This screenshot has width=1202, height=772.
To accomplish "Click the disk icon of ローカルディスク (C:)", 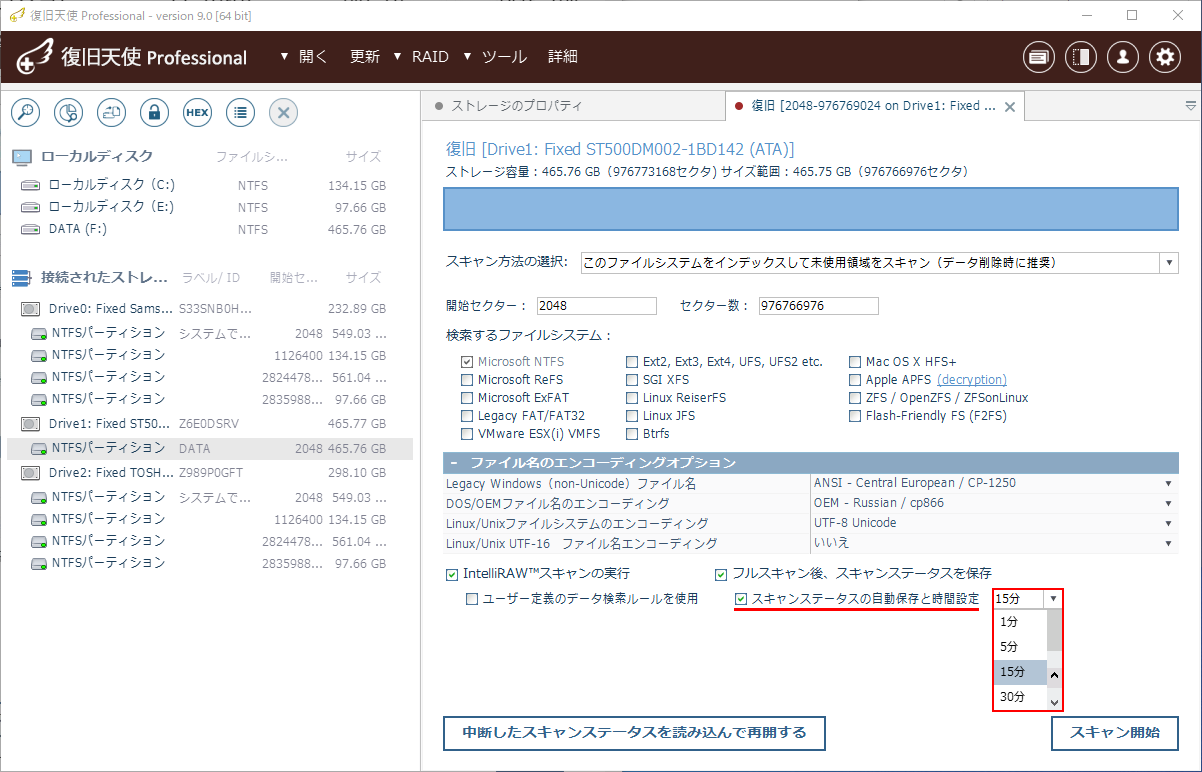I will (x=31, y=185).
